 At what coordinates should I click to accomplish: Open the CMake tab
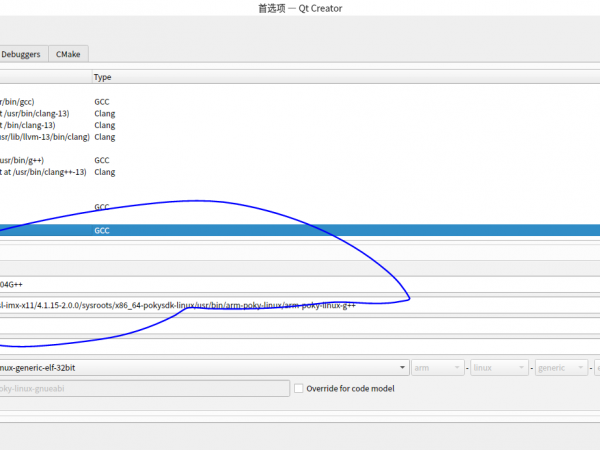(x=69, y=54)
